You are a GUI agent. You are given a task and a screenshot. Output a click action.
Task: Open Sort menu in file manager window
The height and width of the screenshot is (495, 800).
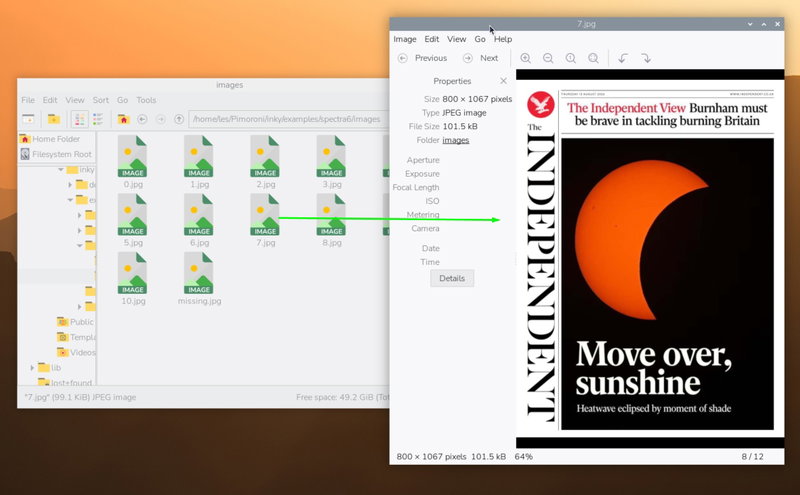pyautogui.click(x=101, y=100)
